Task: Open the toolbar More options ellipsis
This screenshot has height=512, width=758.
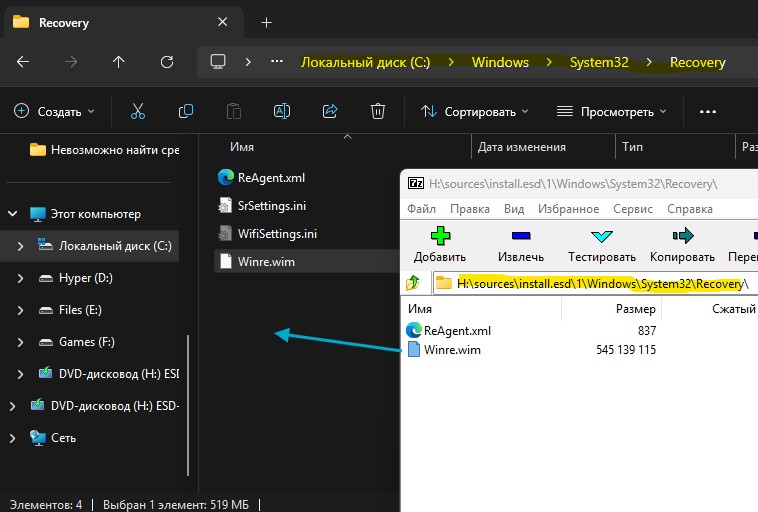Action: click(x=708, y=112)
